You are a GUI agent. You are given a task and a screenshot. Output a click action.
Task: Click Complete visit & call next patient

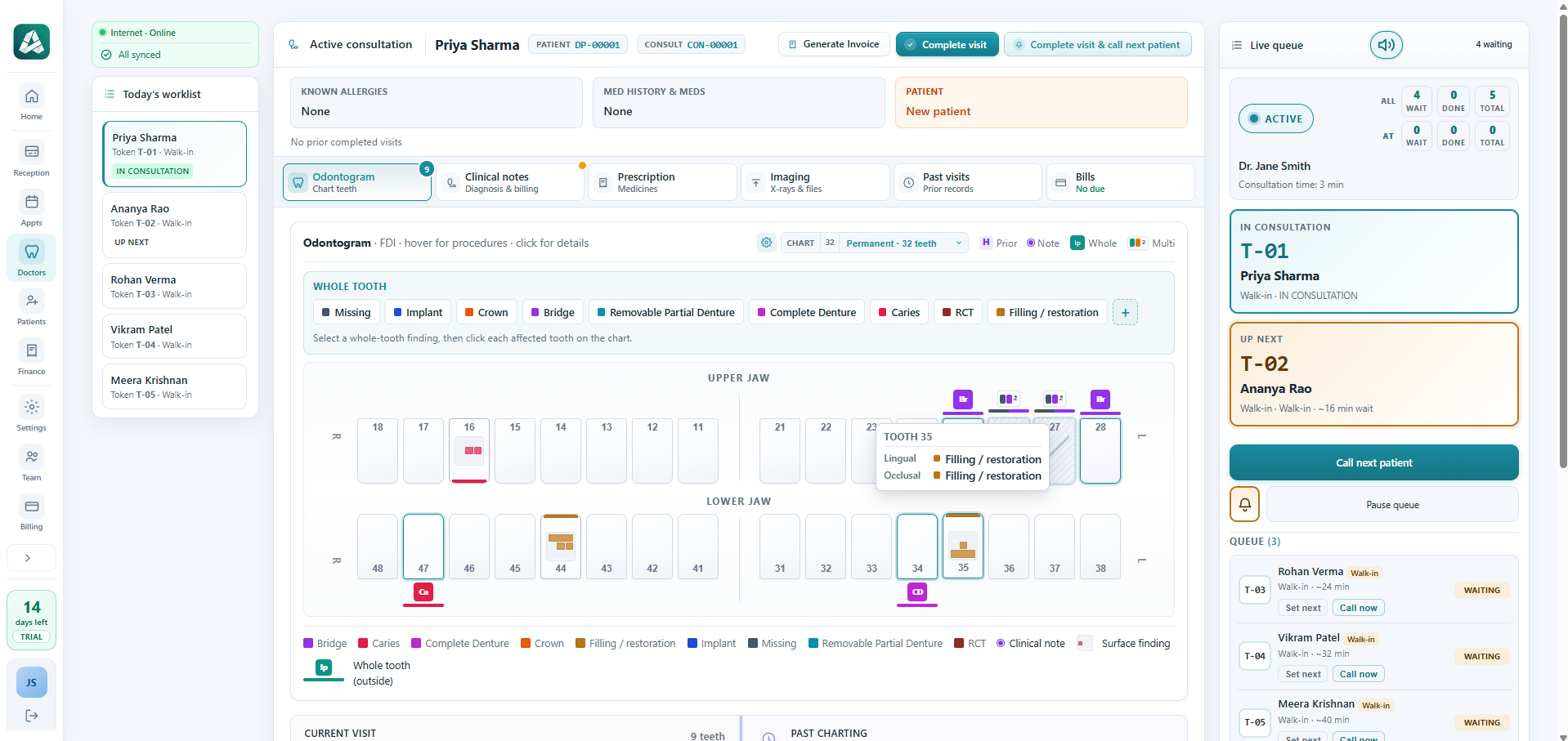tap(1098, 45)
